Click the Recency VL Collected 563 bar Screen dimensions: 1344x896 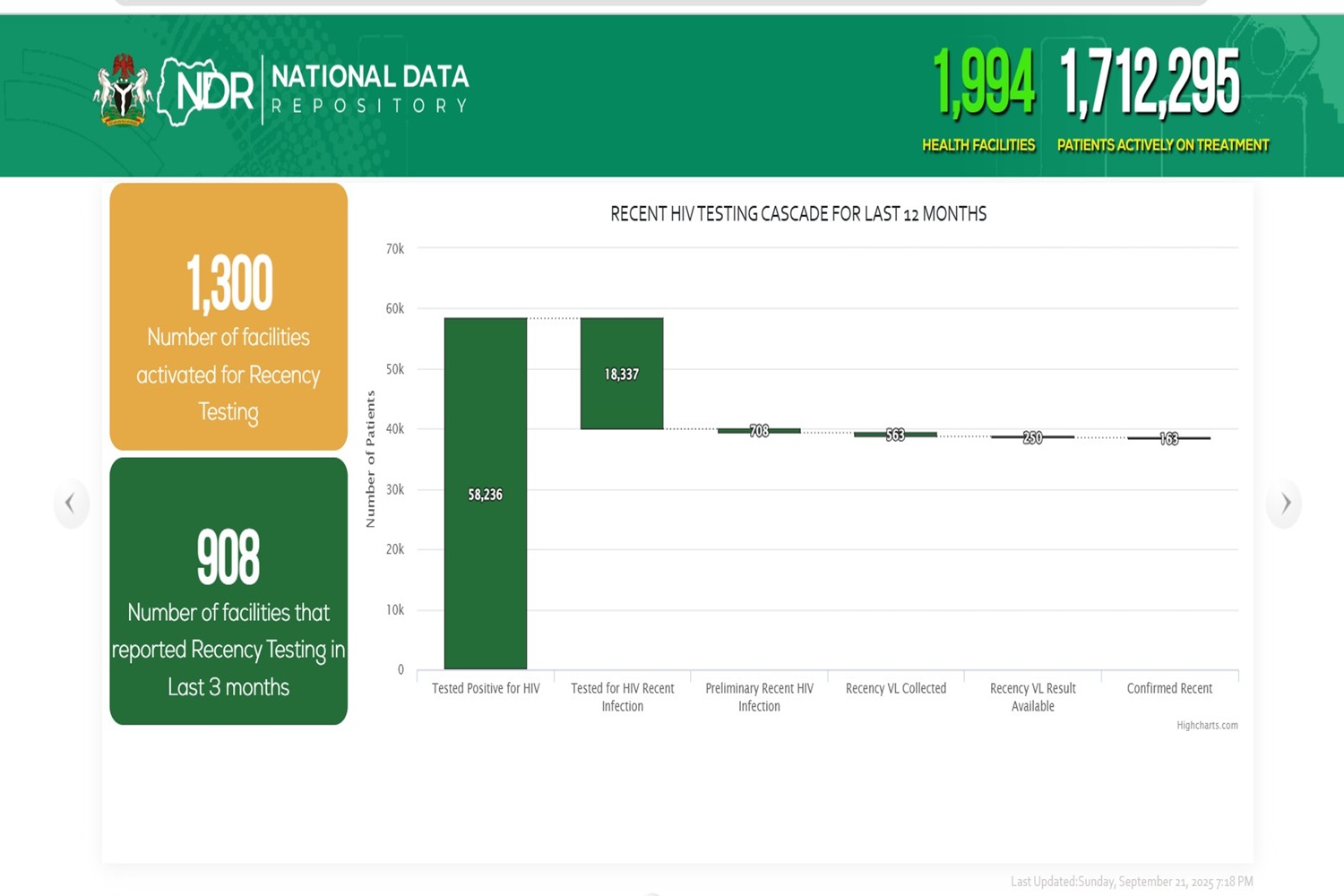coord(895,435)
